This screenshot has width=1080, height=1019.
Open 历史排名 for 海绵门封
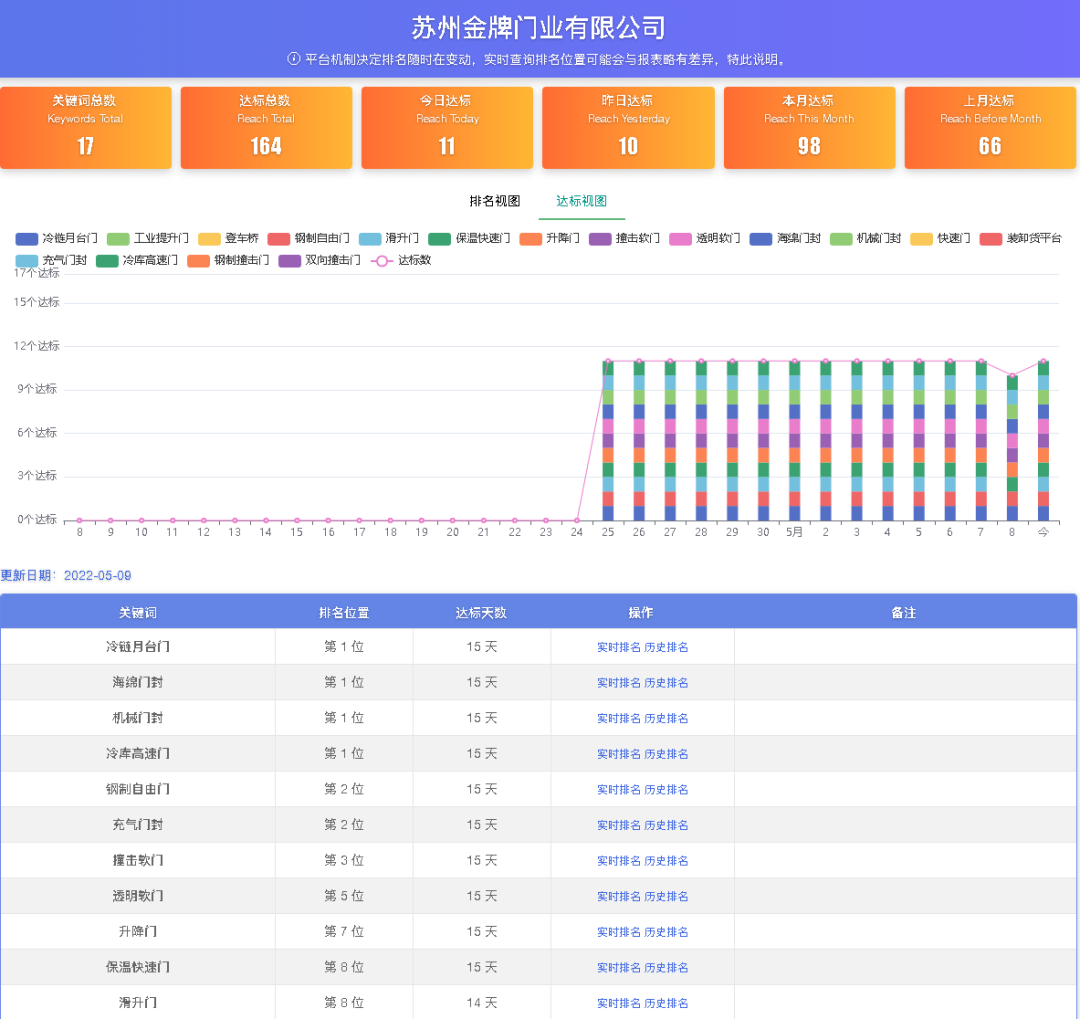(666, 683)
